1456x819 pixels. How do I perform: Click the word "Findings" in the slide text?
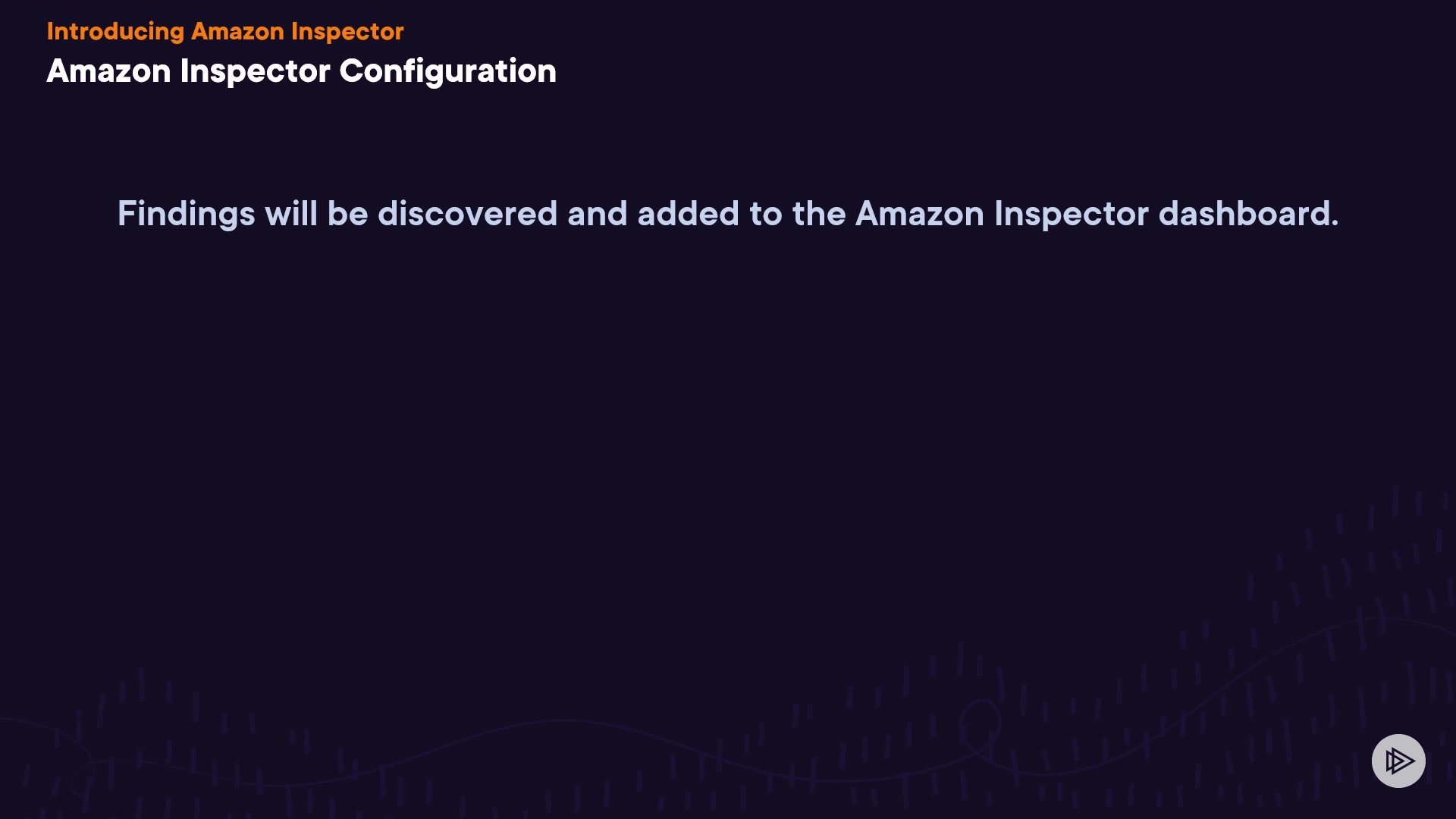(x=186, y=214)
